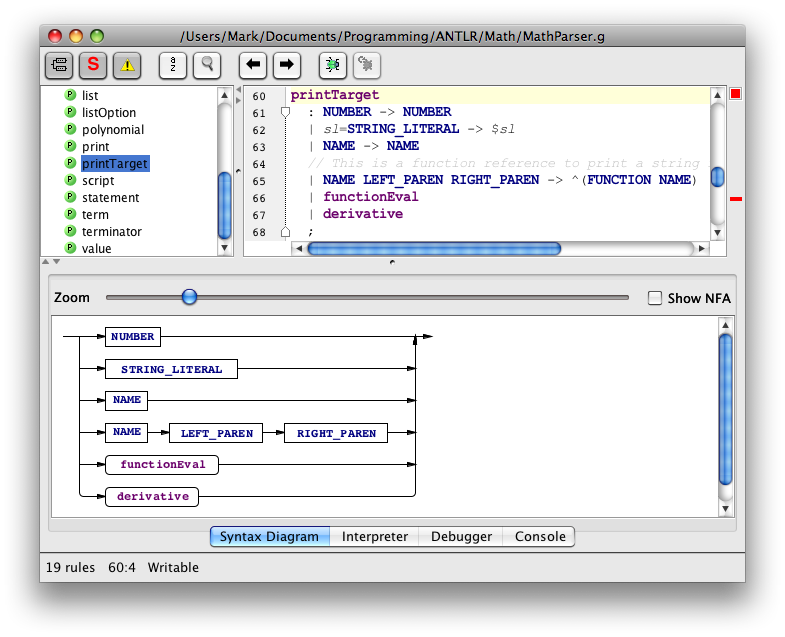Click the STRING_LITERAL box in the diagram

[x=171, y=369]
